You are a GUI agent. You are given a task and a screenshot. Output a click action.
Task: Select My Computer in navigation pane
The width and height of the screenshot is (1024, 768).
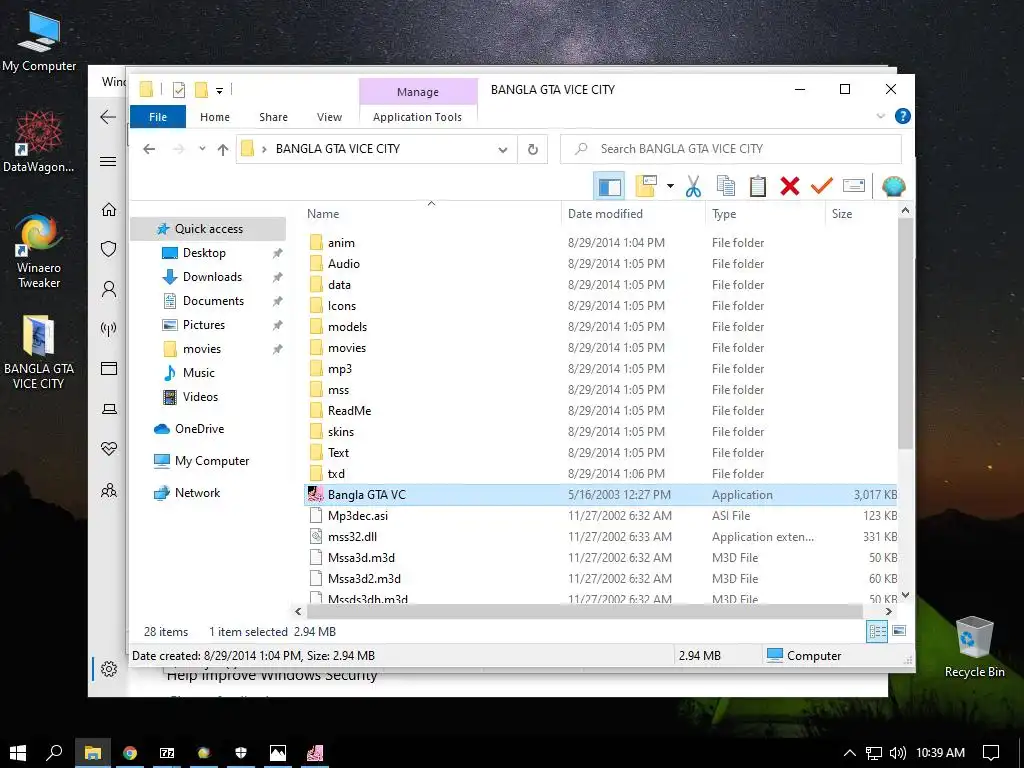click(212, 461)
